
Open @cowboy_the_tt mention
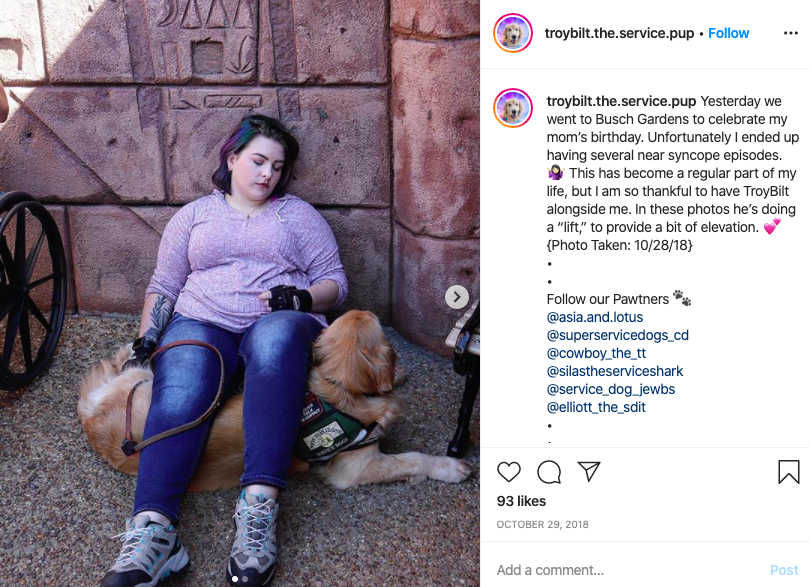click(596, 353)
